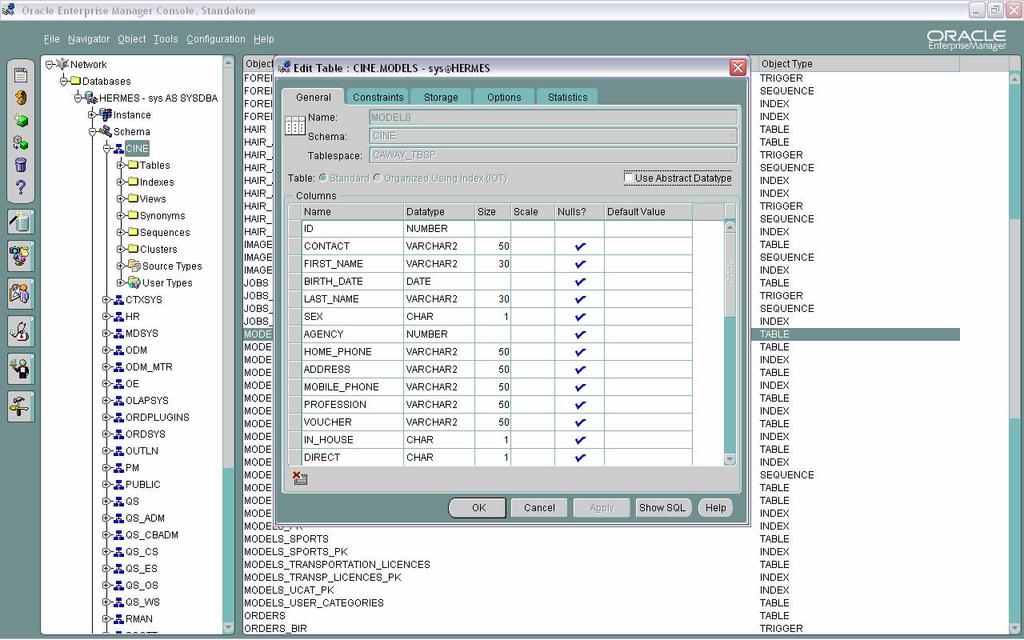The height and width of the screenshot is (640, 1024).
Task: Collapse the Schema node
Action: [92, 131]
